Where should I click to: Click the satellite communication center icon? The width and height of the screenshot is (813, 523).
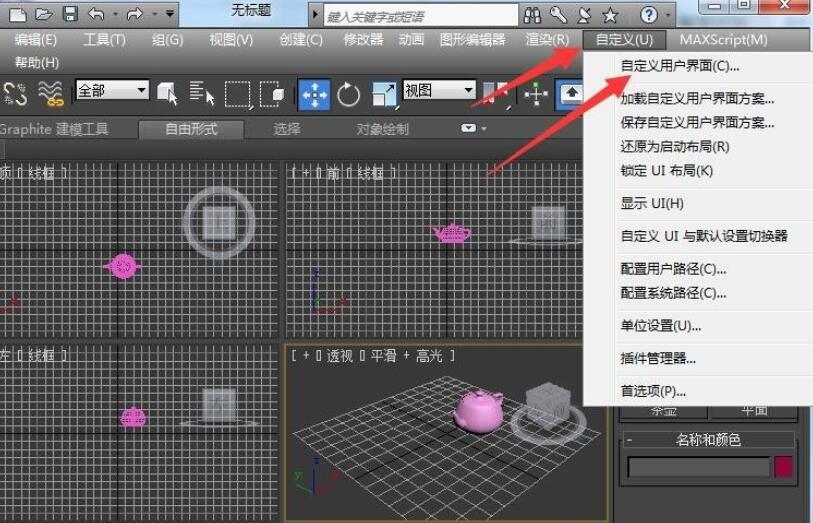(584, 16)
